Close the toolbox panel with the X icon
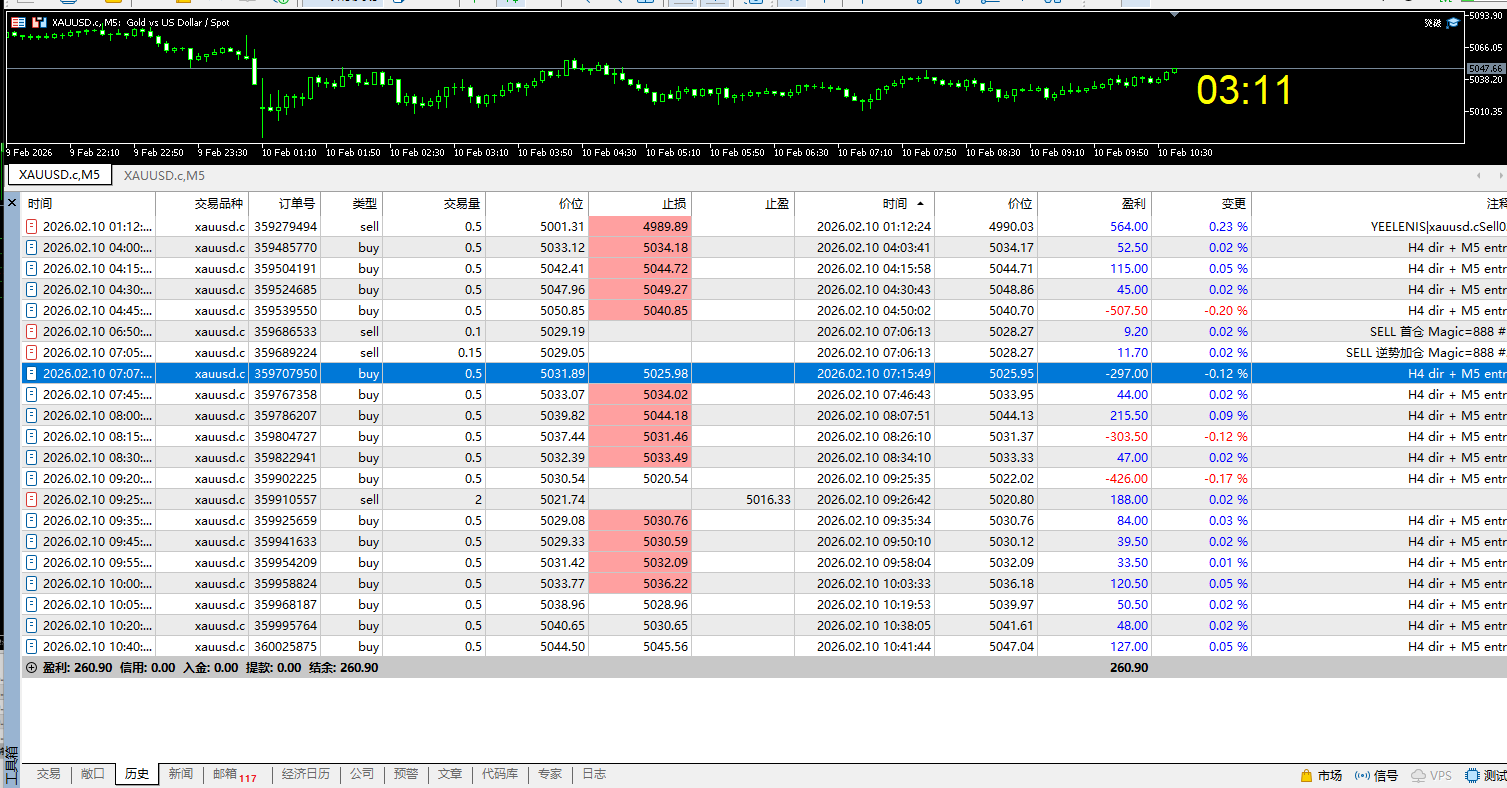 pos(12,203)
